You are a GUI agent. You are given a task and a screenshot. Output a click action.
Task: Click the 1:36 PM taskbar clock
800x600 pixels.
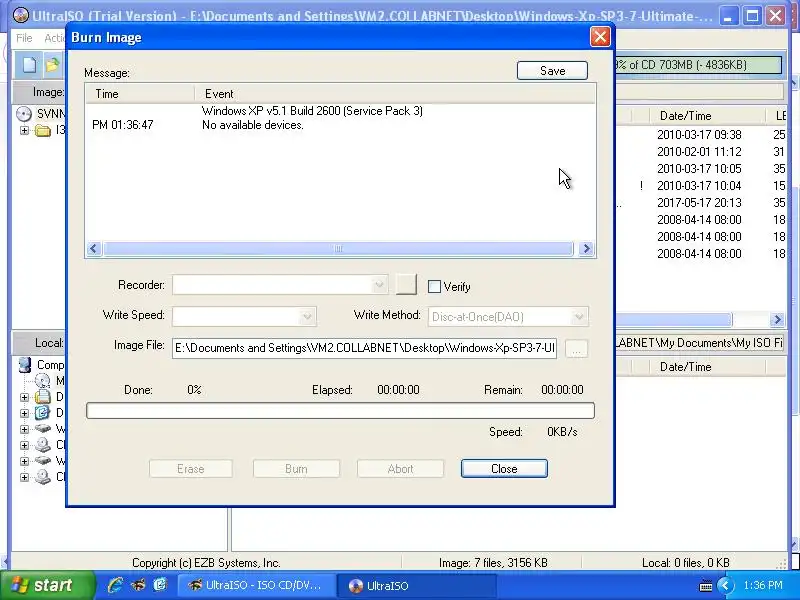[763, 585]
